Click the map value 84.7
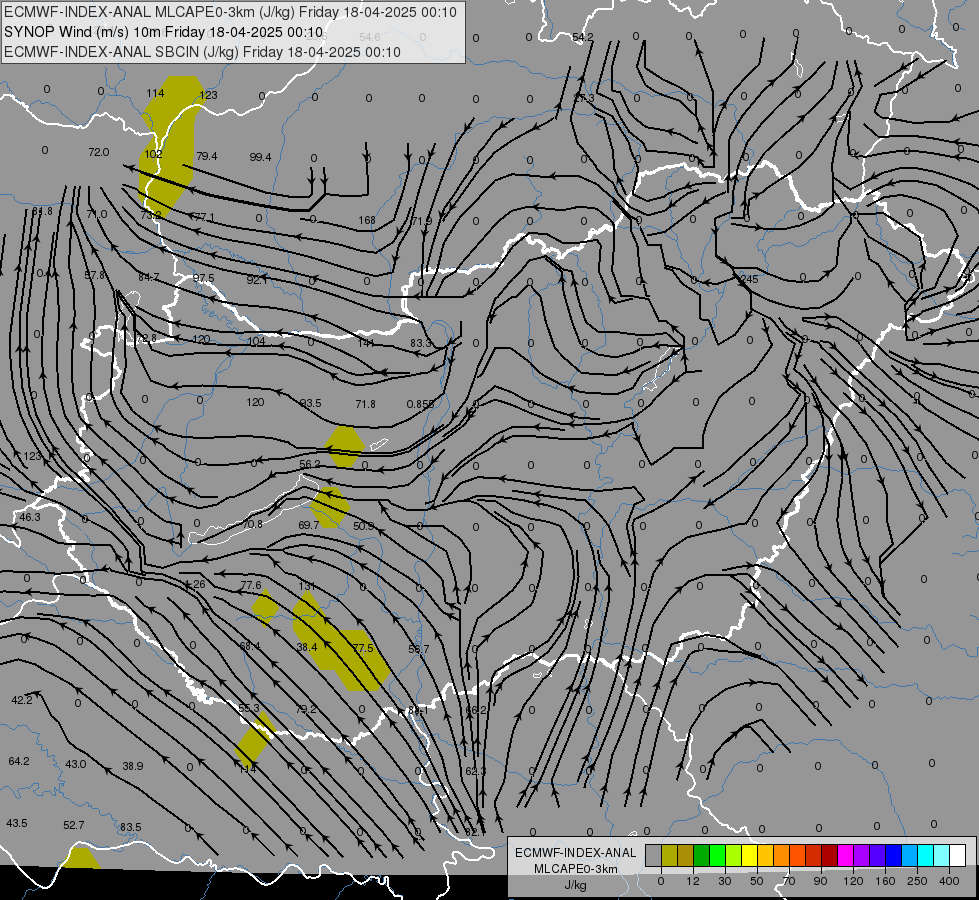 (149, 277)
